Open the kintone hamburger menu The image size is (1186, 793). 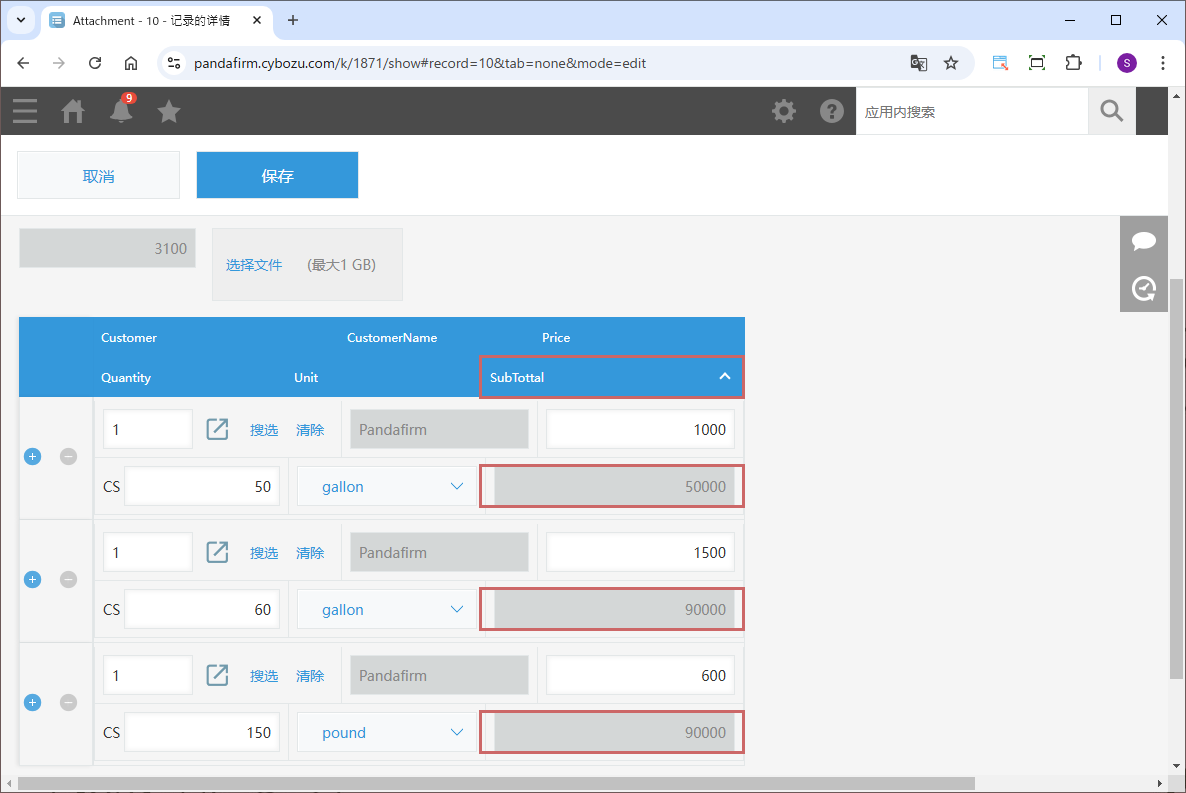[25, 111]
